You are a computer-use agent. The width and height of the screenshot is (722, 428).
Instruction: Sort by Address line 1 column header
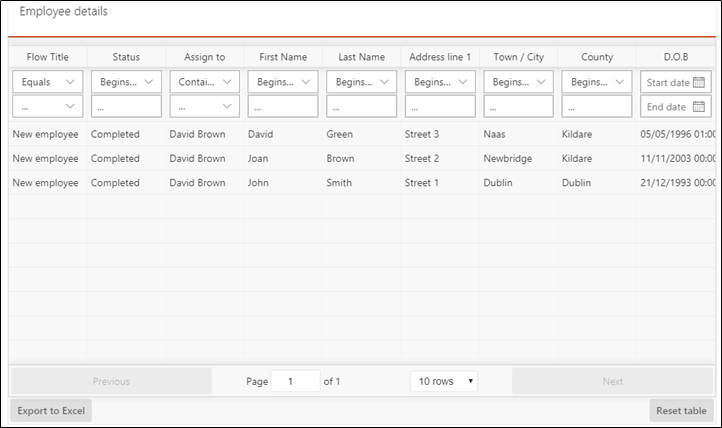(x=440, y=57)
